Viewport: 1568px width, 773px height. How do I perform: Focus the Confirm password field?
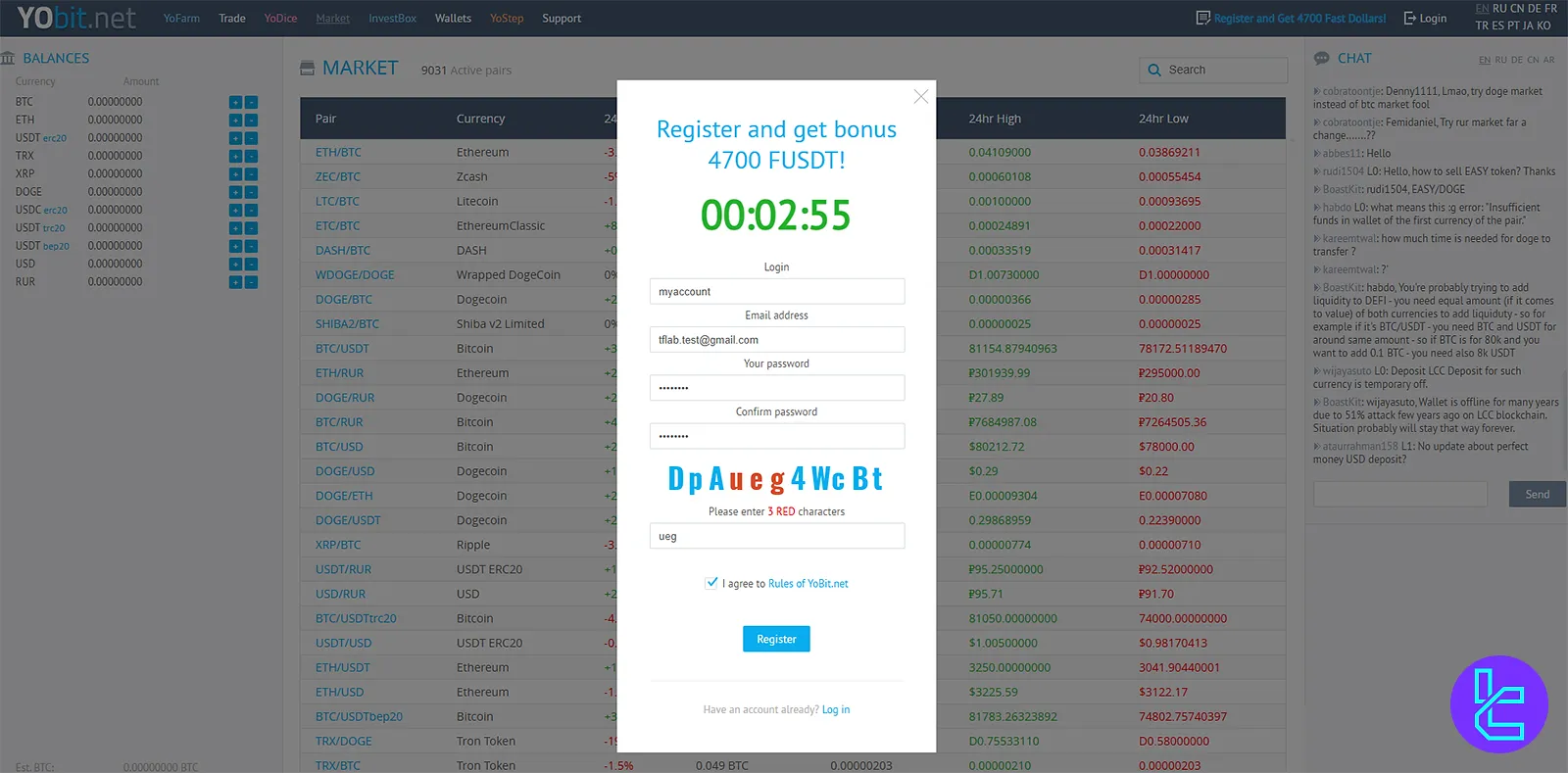click(x=777, y=436)
